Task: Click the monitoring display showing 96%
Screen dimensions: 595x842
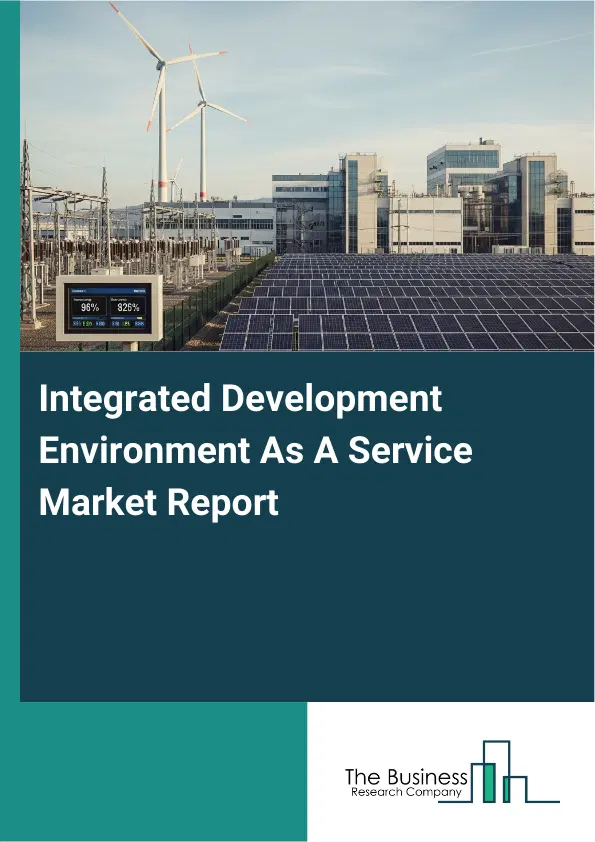Action: [x=109, y=307]
